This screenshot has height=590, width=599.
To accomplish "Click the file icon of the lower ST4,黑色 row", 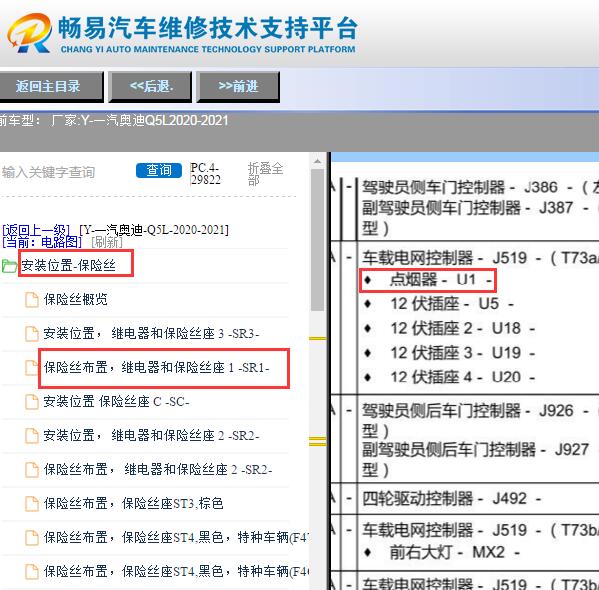I will click(x=32, y=572).
